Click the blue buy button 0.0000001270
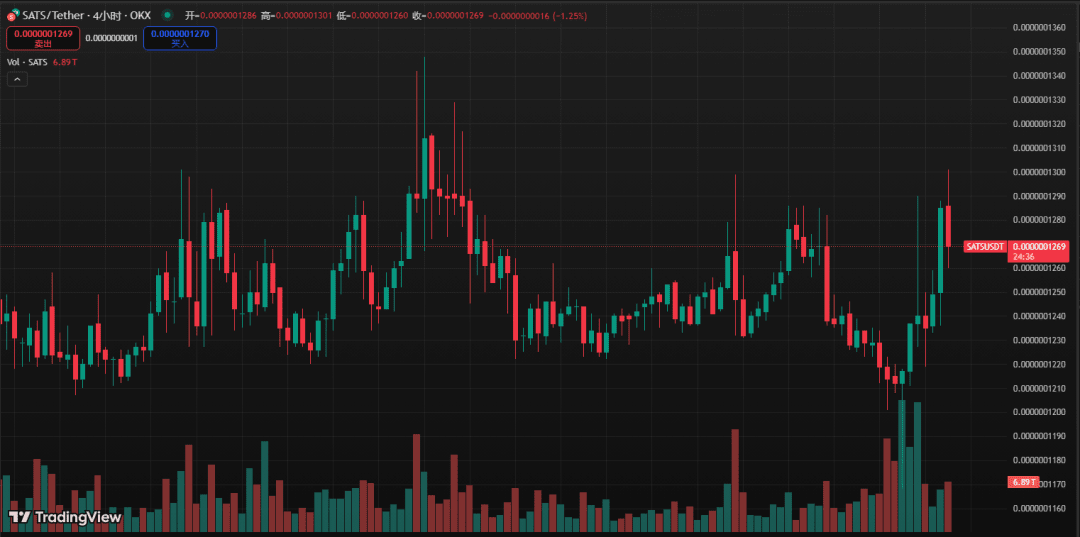This screenshot has height=537, width=1080. coord(180,38)
